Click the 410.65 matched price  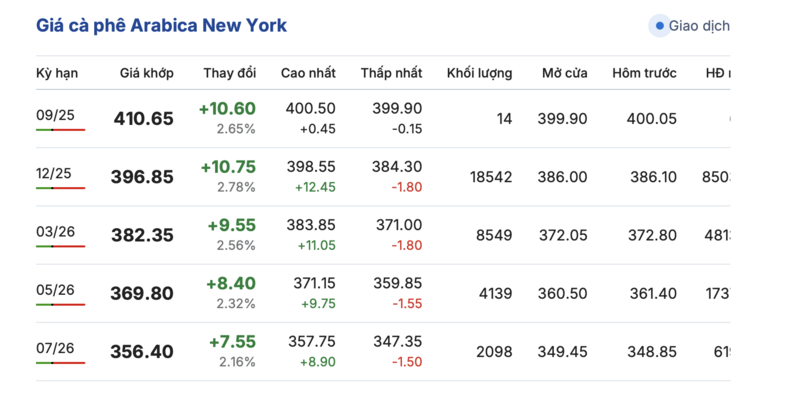point(144,119)
